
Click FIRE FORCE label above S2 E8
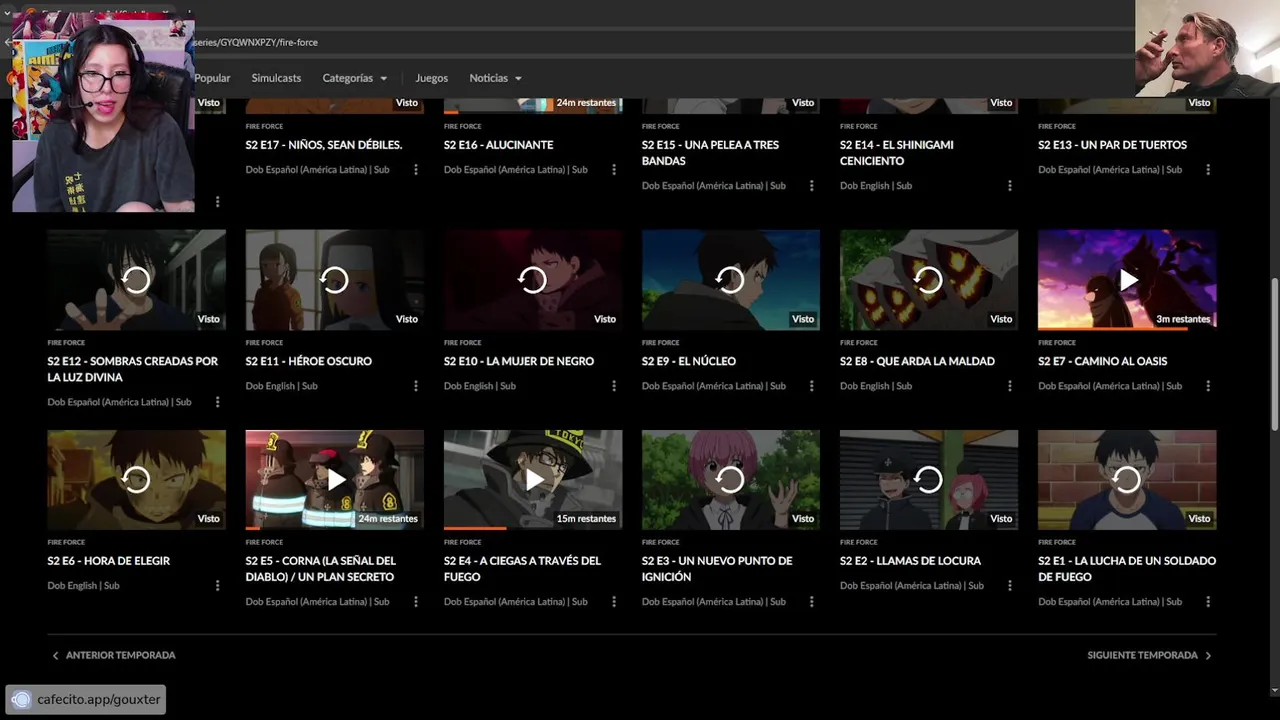pos(859,343)
